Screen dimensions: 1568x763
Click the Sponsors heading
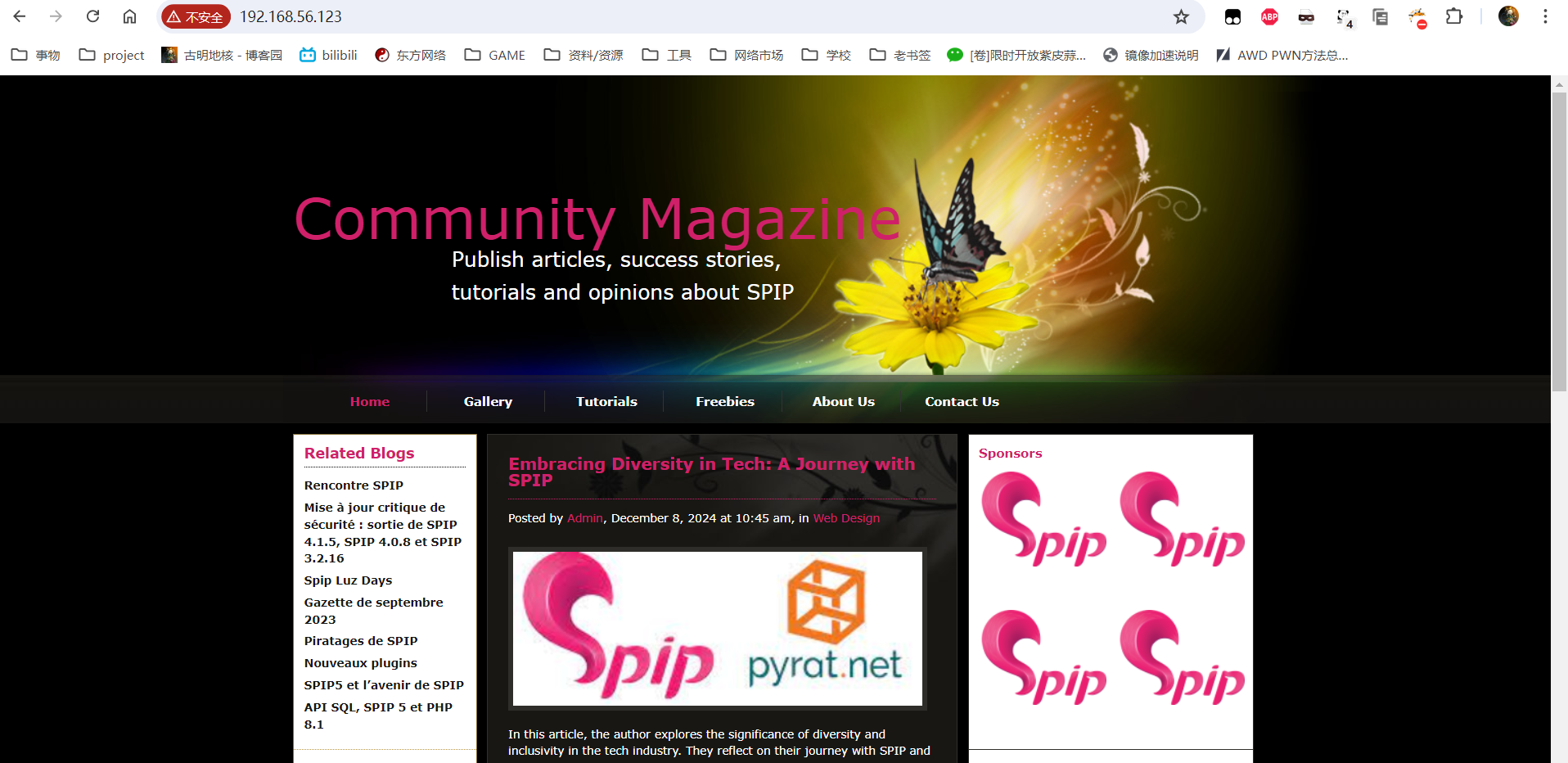(1010, 453)
